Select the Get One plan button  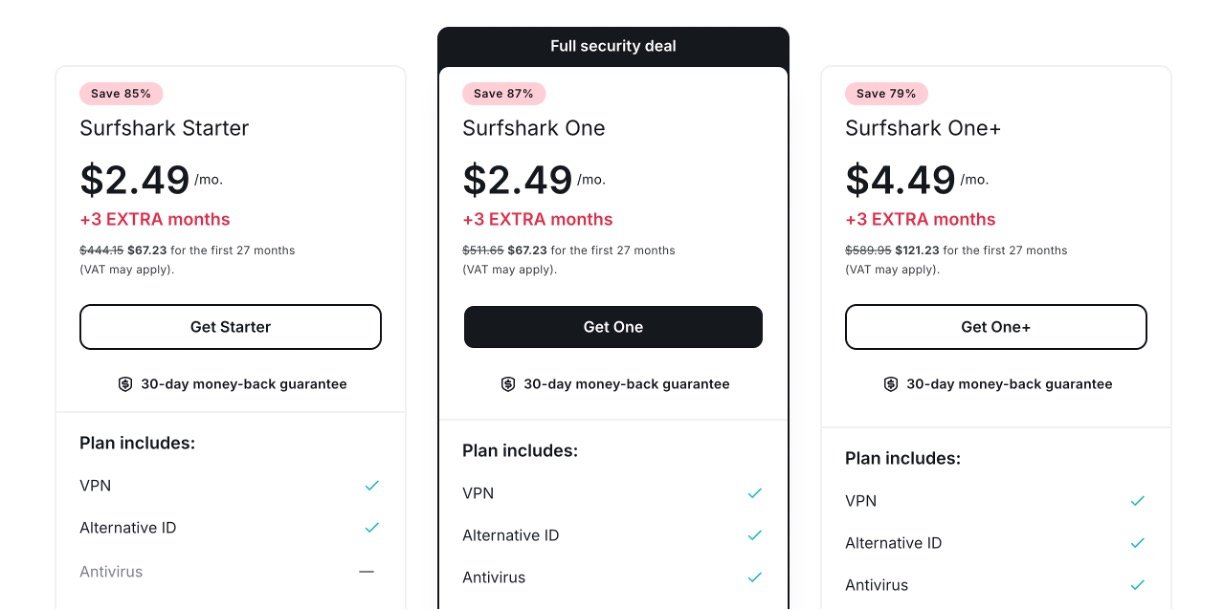613,327
